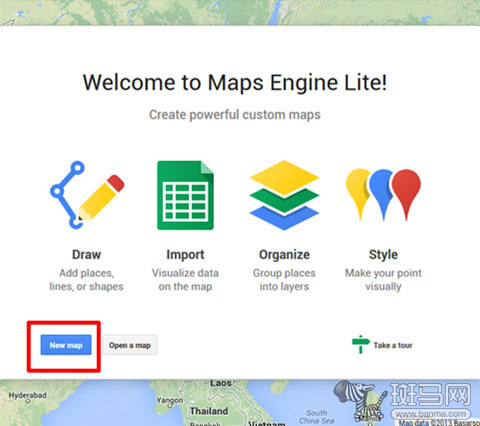Image resolution: width=480 pixels, height=426 pixels.
Task: Click 'Group places into layers' description
Action: tap(284, 280)
